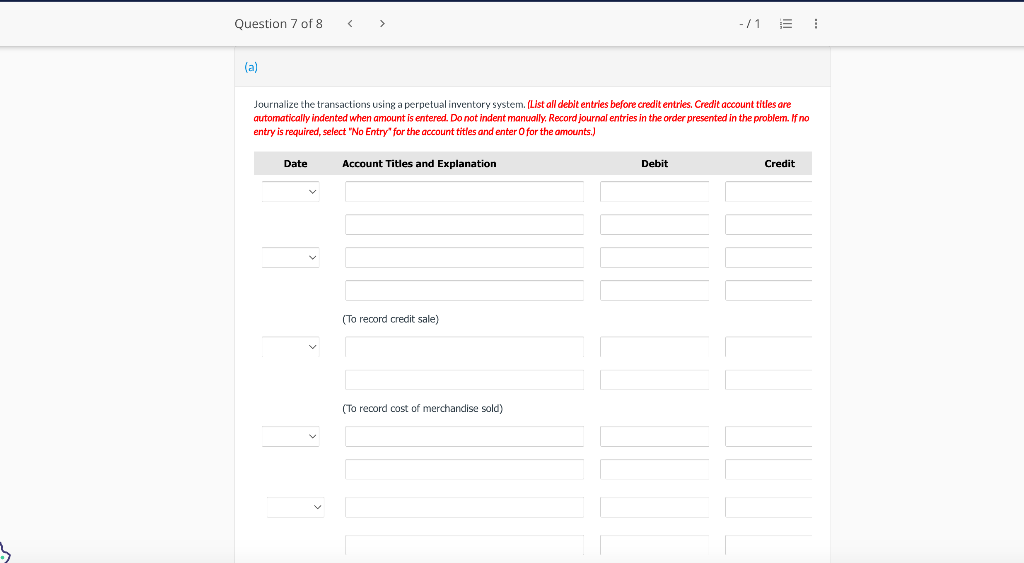Click Credit field beside the last visible Date dropdown
Viewport: 1024px width, 563px height.
(x=769, y=507)
